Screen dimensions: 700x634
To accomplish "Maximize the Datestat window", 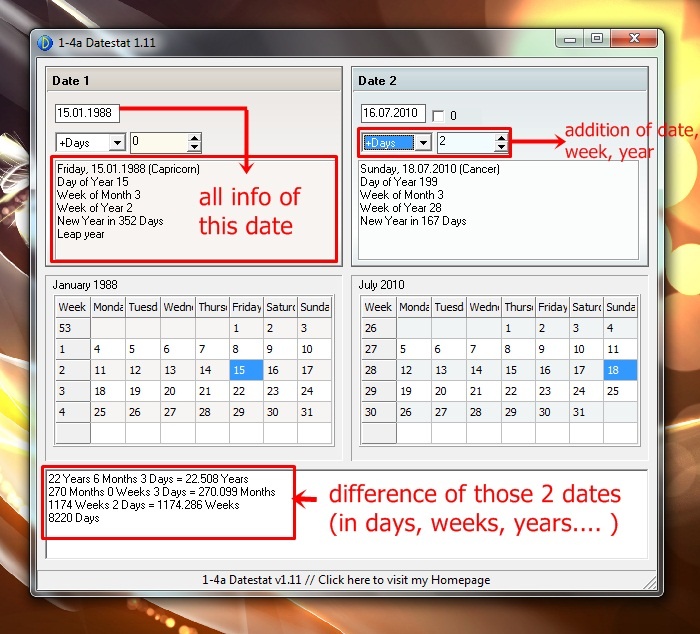I will pos(597,39).
